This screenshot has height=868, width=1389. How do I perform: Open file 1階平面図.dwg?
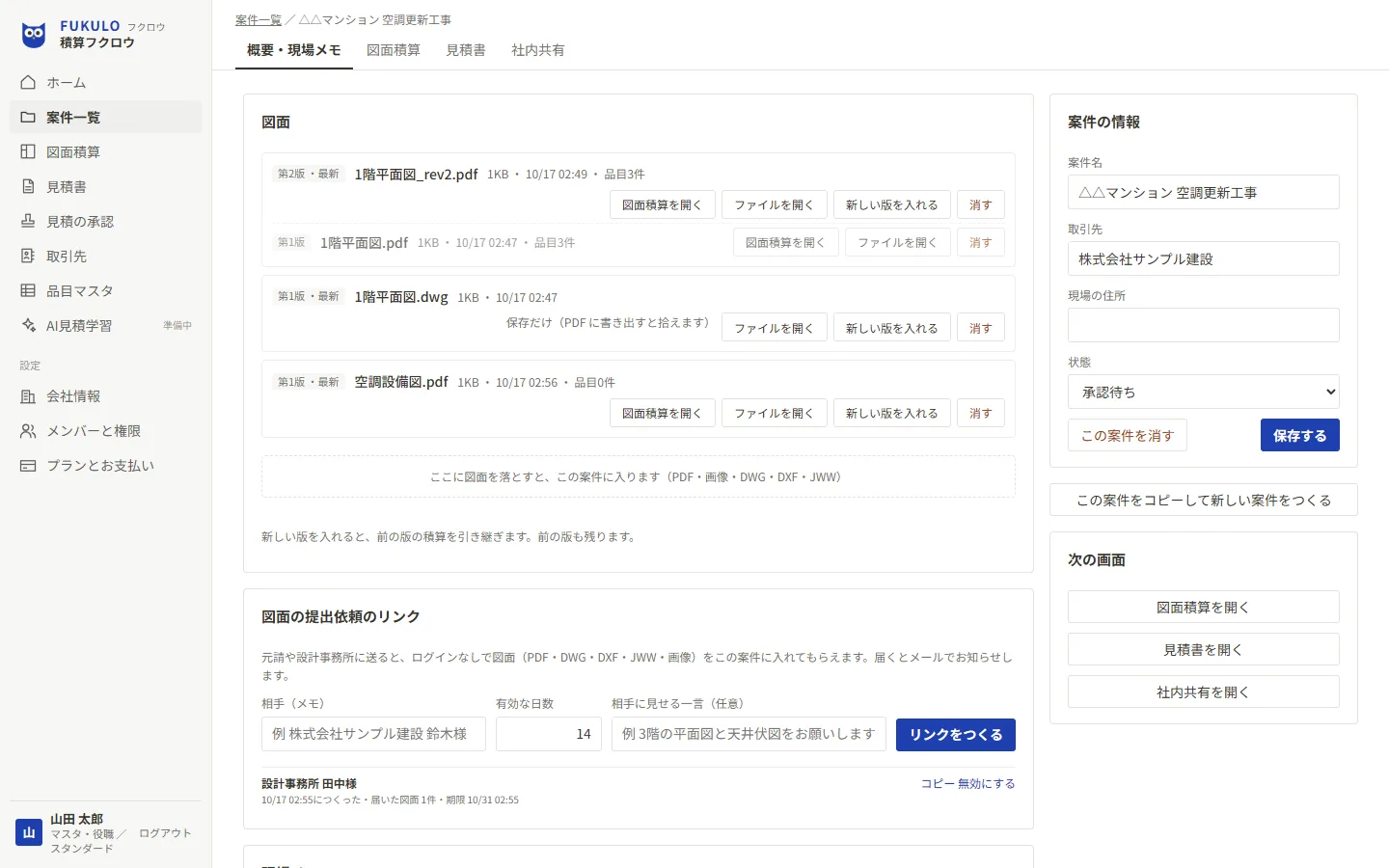pyautogui.click(x=774, y=328)
